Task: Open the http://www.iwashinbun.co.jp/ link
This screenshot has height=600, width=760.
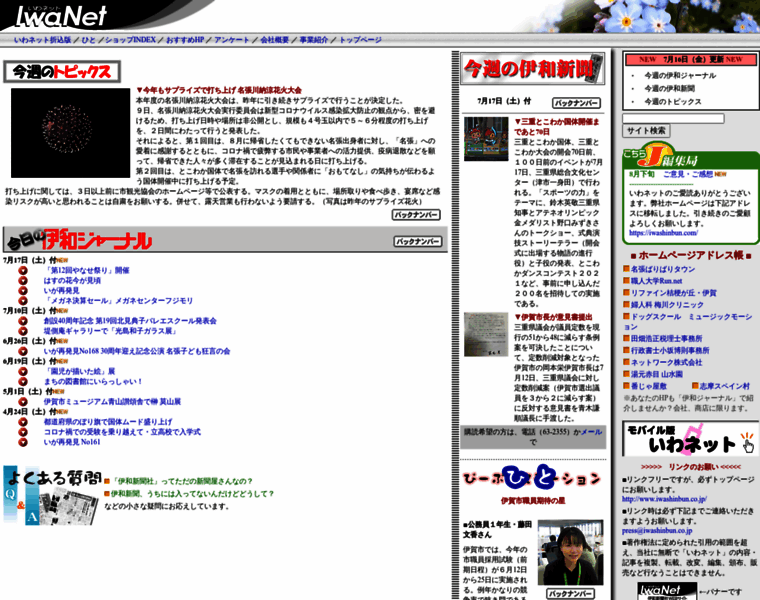Action: (x=665, y=499)
